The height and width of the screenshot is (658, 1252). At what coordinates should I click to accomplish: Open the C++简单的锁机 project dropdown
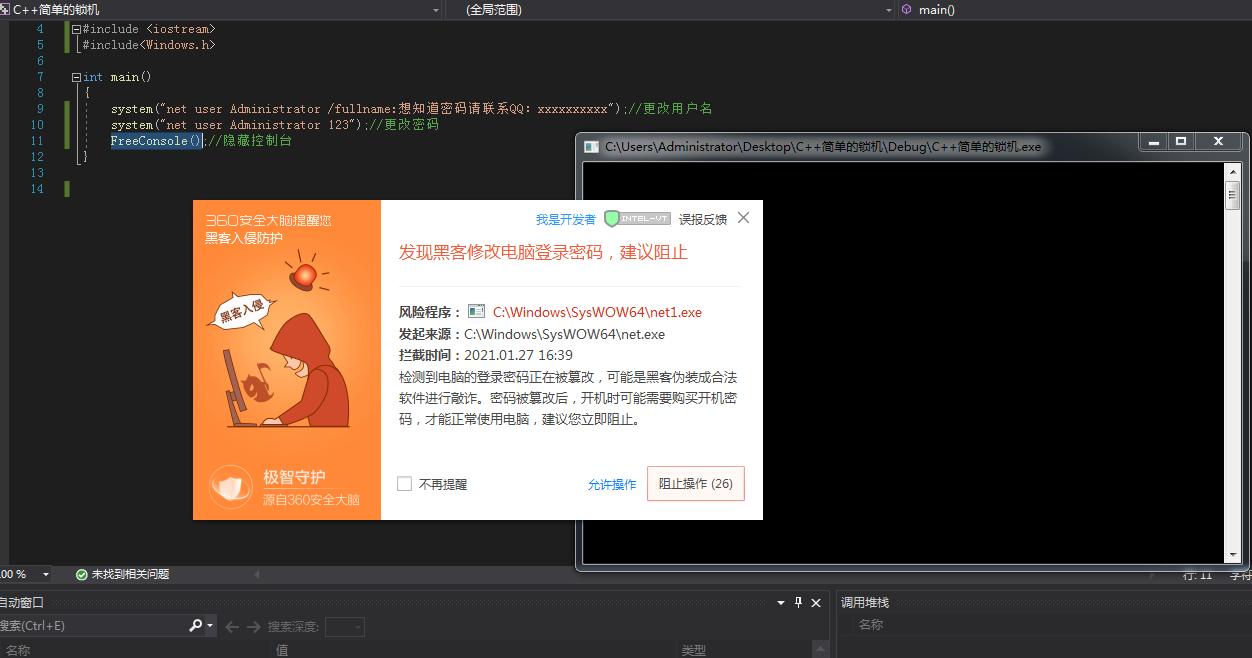click(435, 10)
